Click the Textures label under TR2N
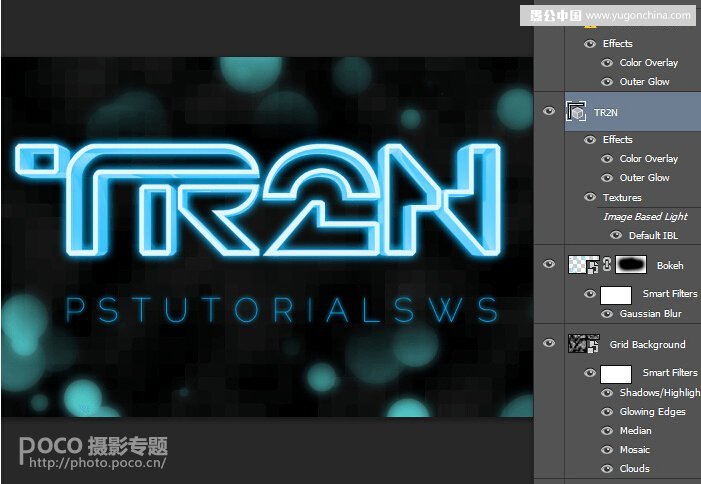 622,198
